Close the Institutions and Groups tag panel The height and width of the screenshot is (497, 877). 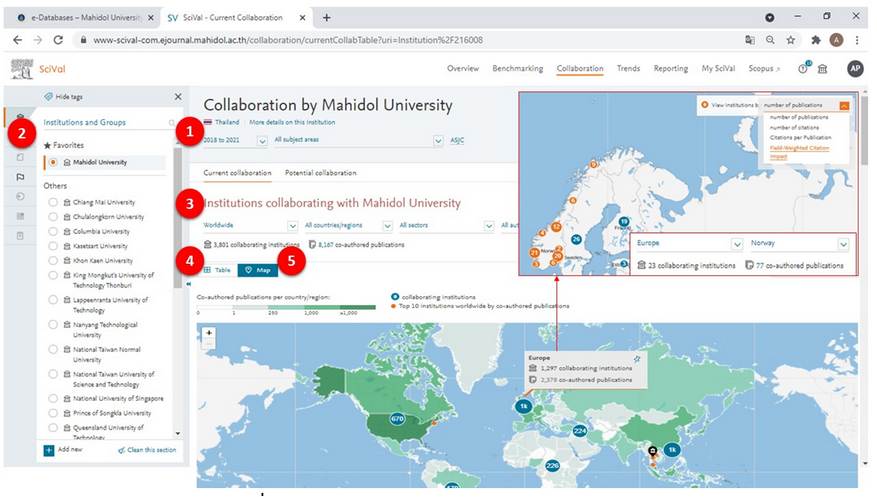[178, 97]
